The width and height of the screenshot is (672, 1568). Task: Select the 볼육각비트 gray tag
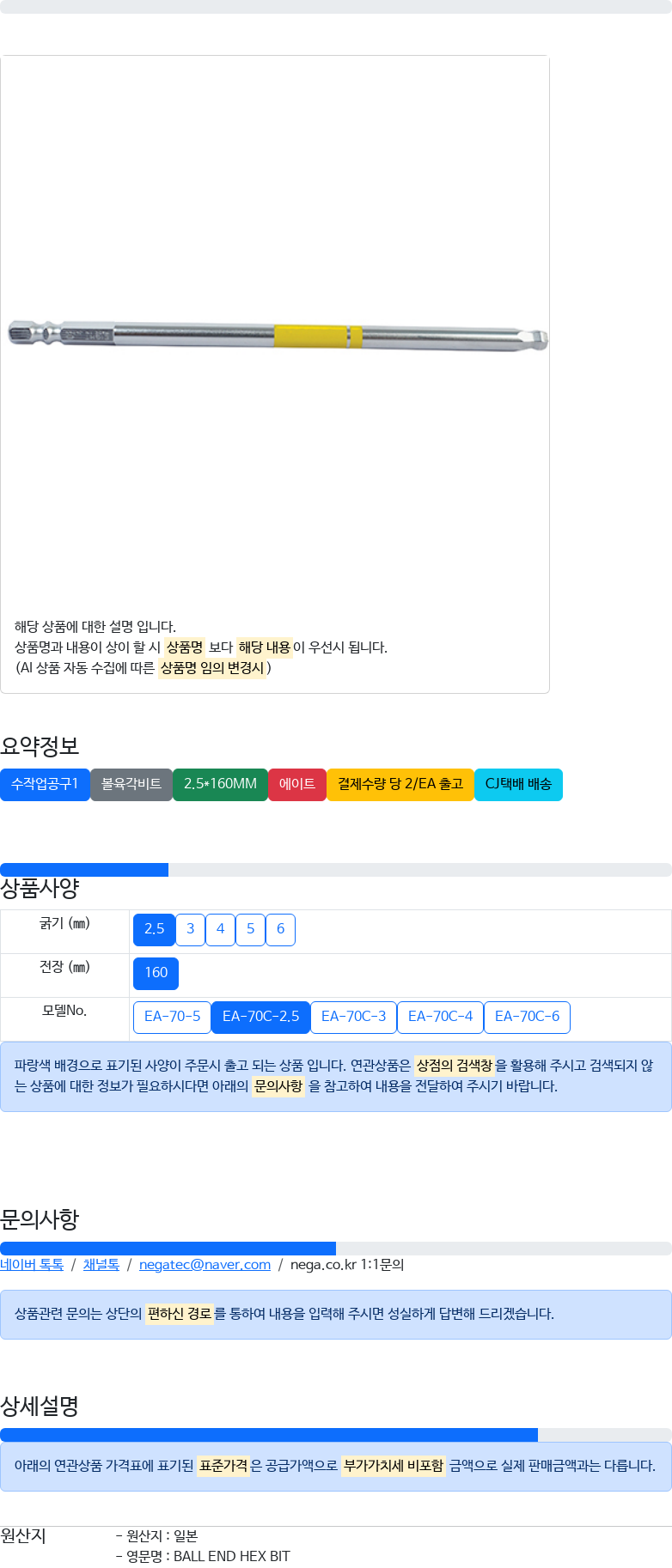(131, 785)
